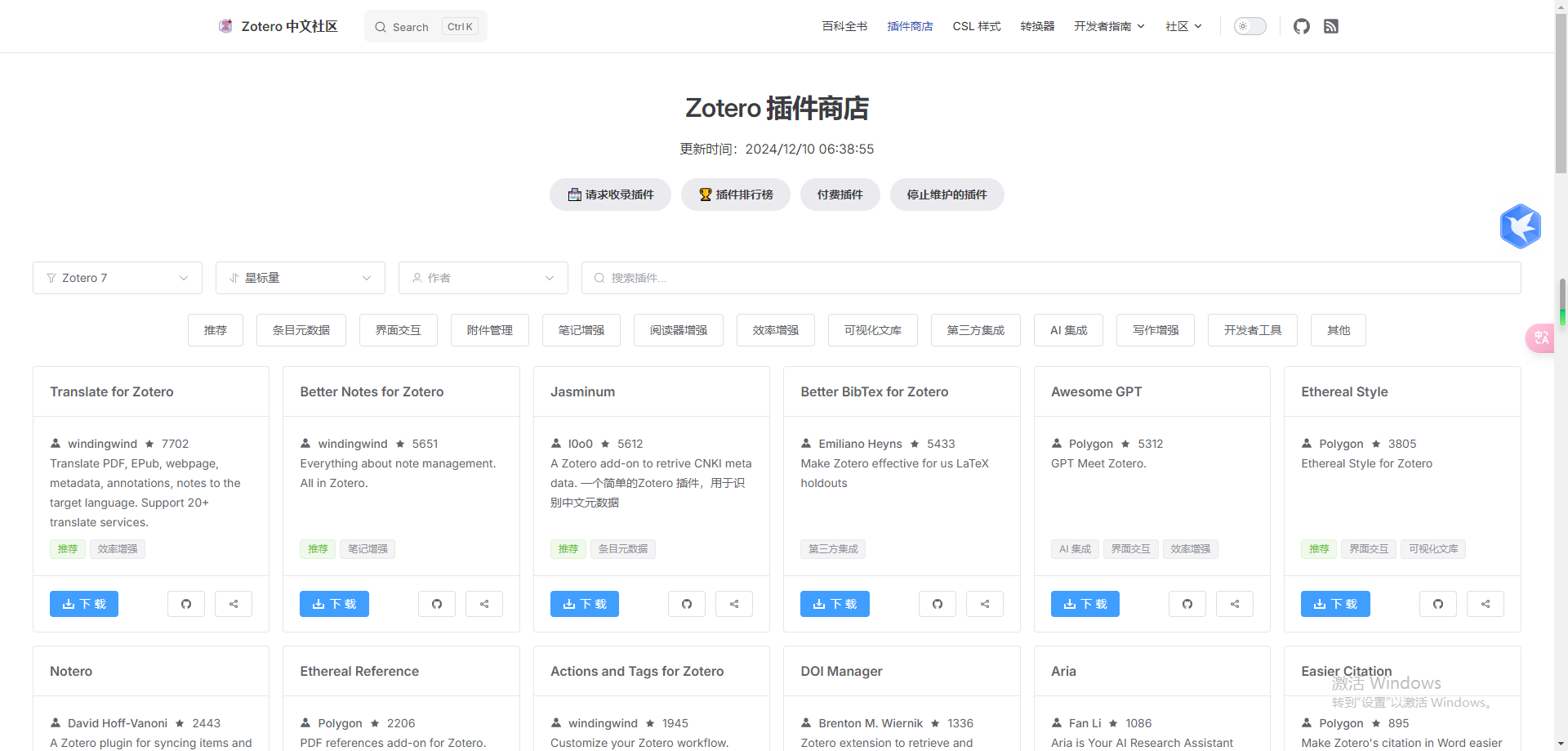Click the header Search box
Viewport: 1568px width, 751px height.
pyautogui.click(x=425, y=26)
